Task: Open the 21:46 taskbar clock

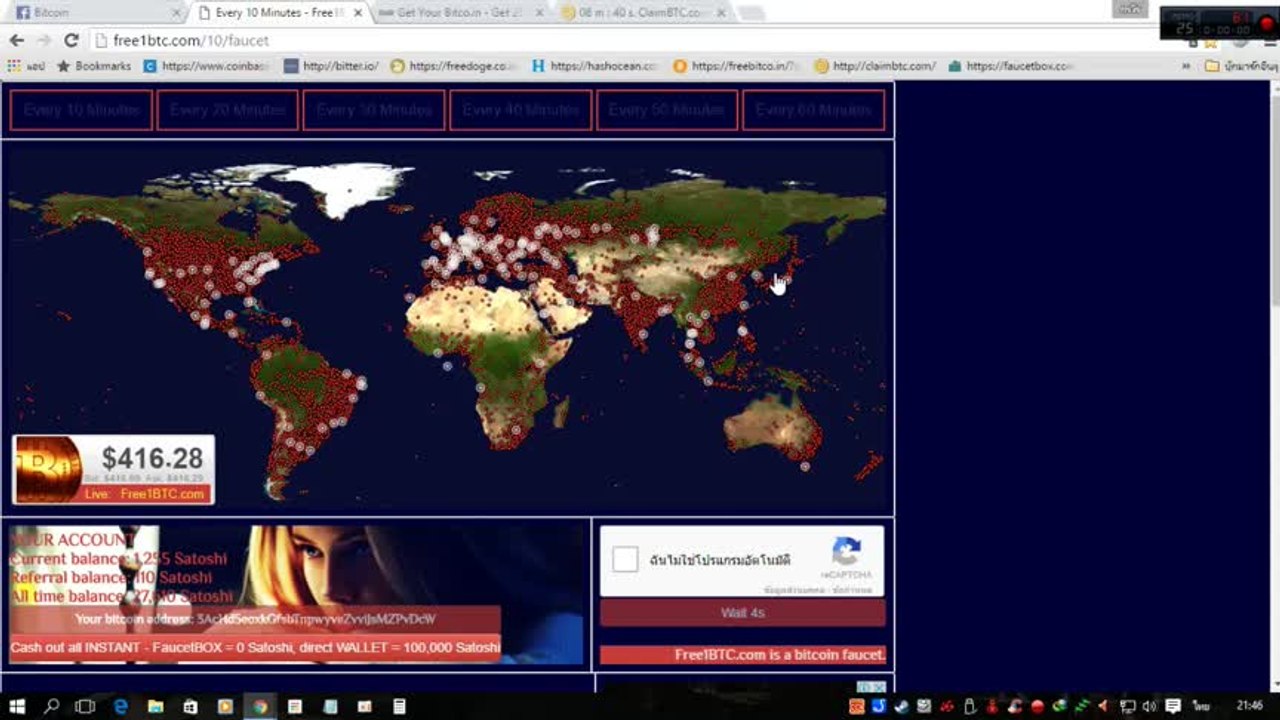Action: pyautogui.click(x=1249, y=706)
